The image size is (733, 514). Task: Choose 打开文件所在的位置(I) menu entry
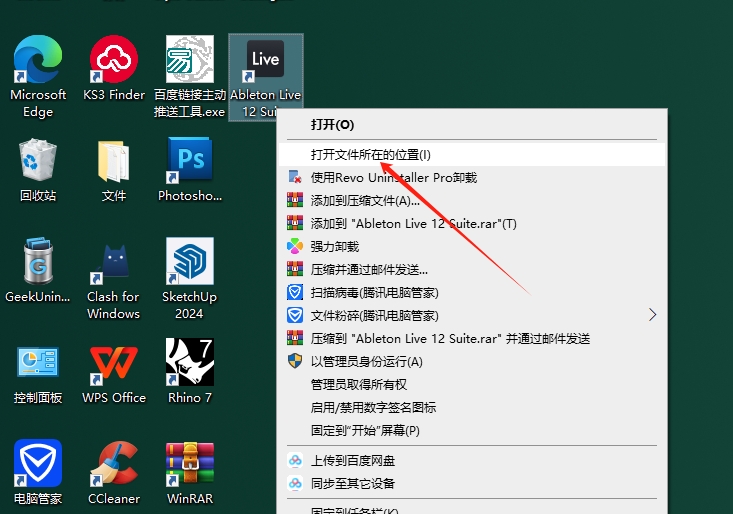point(472,155)
